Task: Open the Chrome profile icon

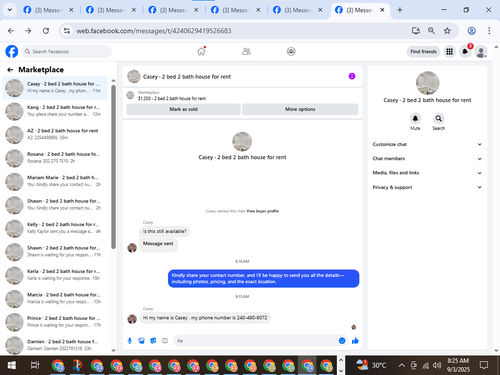Action: coord(471,31)
